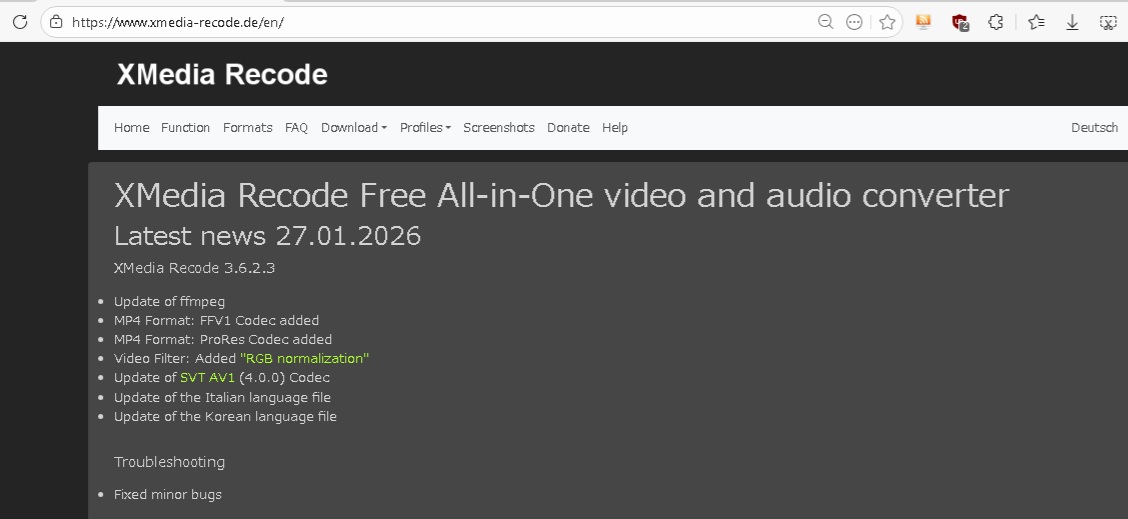This screenshot has width=1128, height=519.
Task: Reload the page with the refresh icon
Action: pyautogui.click(x=20, y=22)
